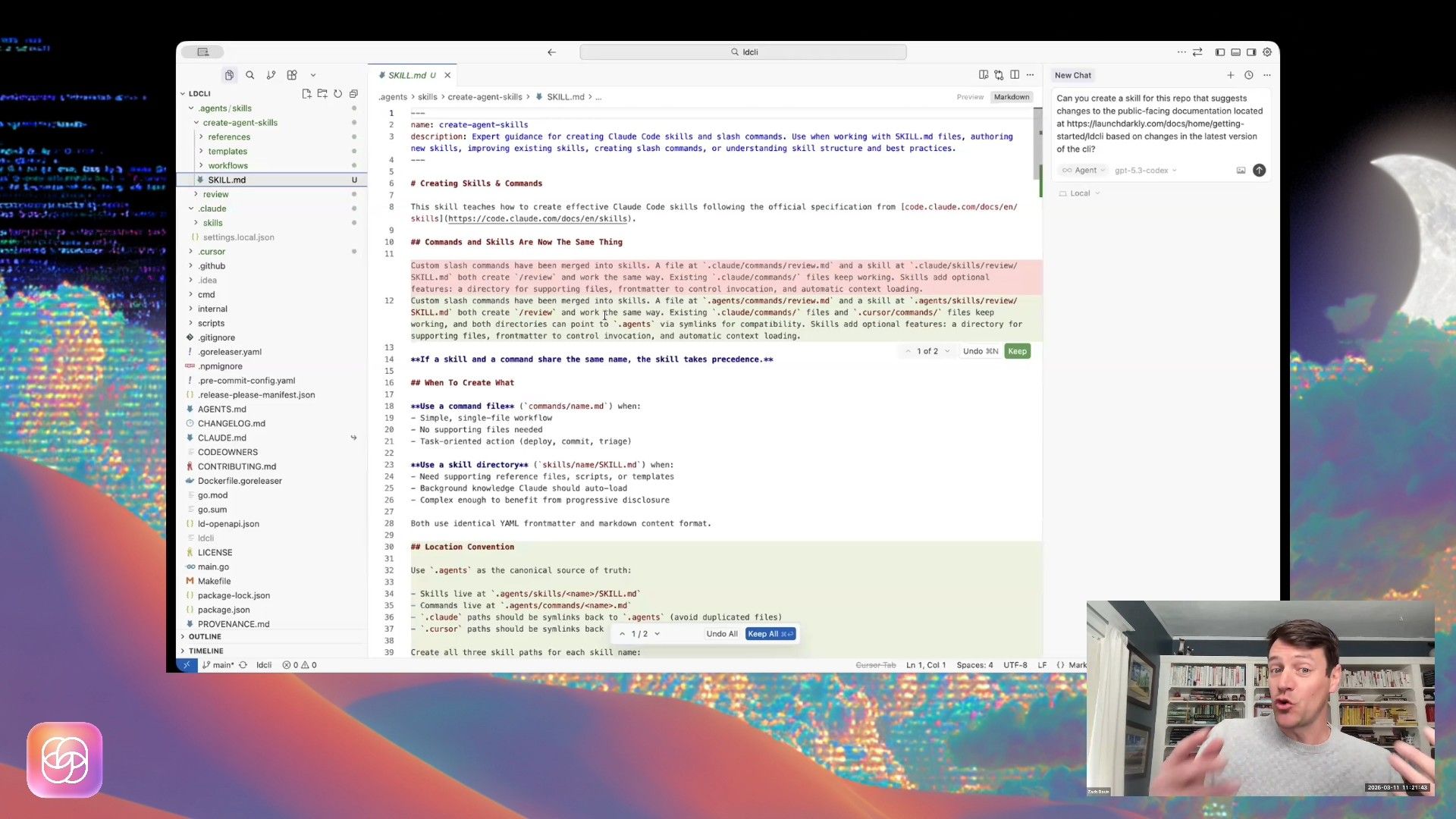Screen dimensions: 1456x819
Task: Open the preview-to-side icon in editor toolbar
Action: [984, 75]
